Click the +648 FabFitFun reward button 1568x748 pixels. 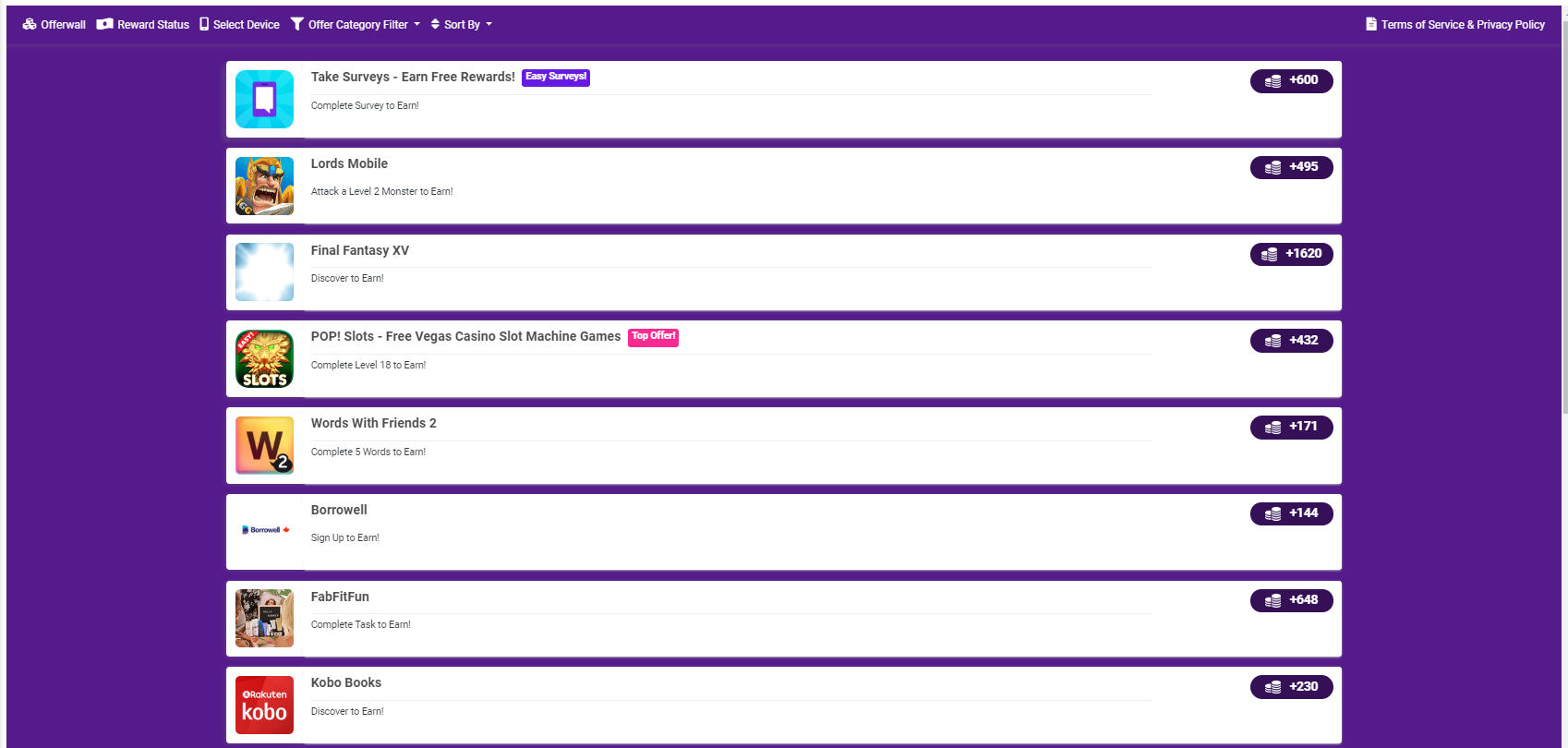1291,600
